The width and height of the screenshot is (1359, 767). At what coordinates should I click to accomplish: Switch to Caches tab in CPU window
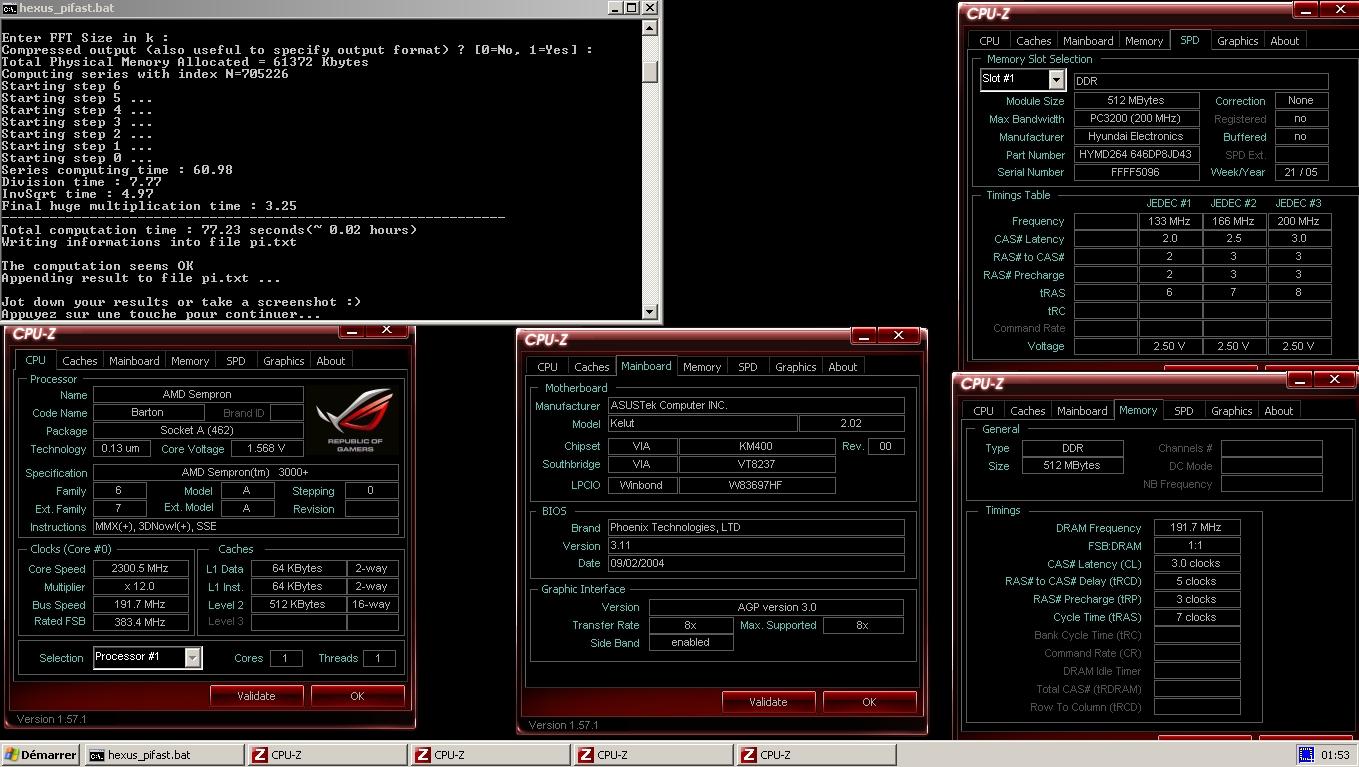click(79, 361)
